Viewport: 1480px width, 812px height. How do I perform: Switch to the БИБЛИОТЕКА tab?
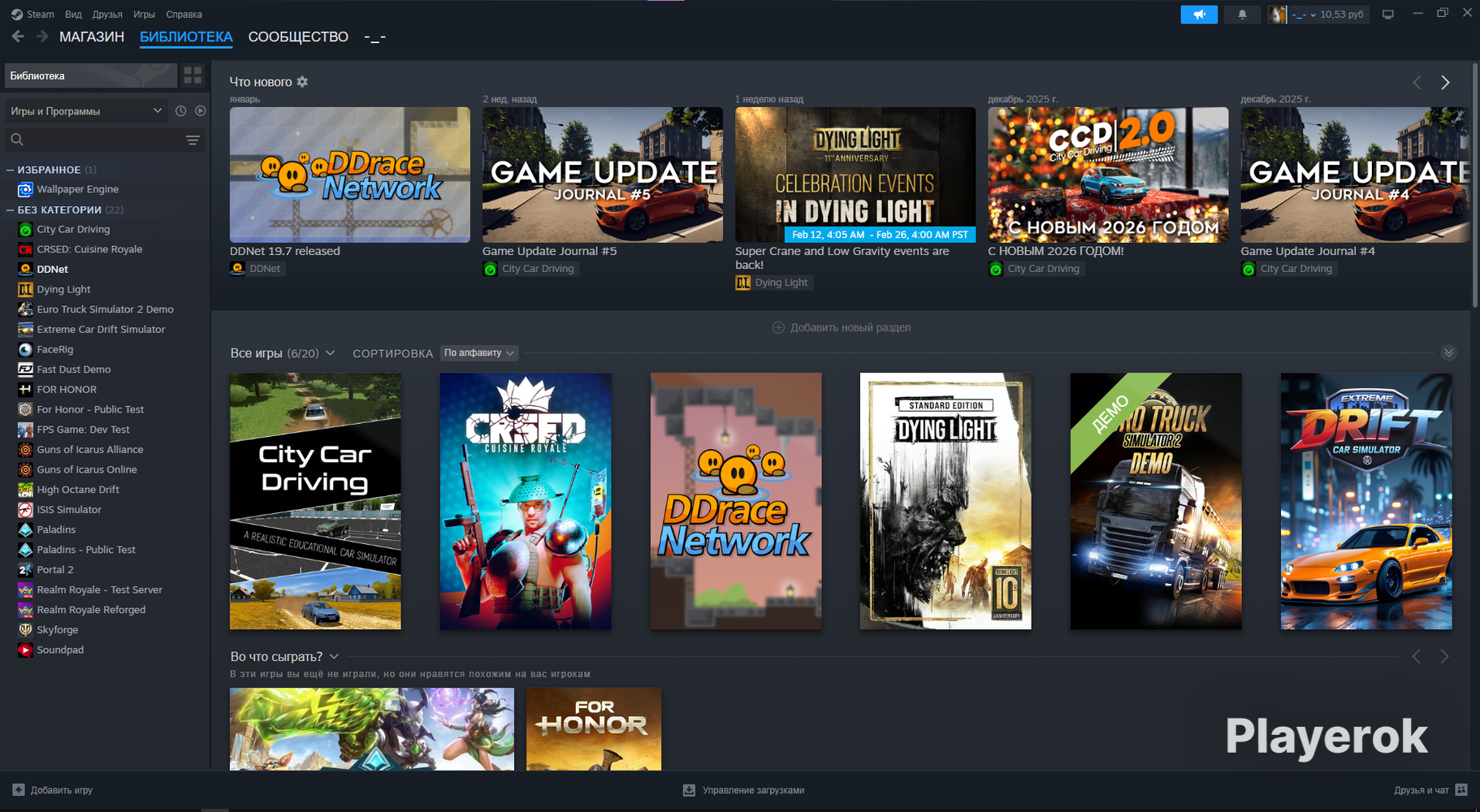click(x=186, y=37)
